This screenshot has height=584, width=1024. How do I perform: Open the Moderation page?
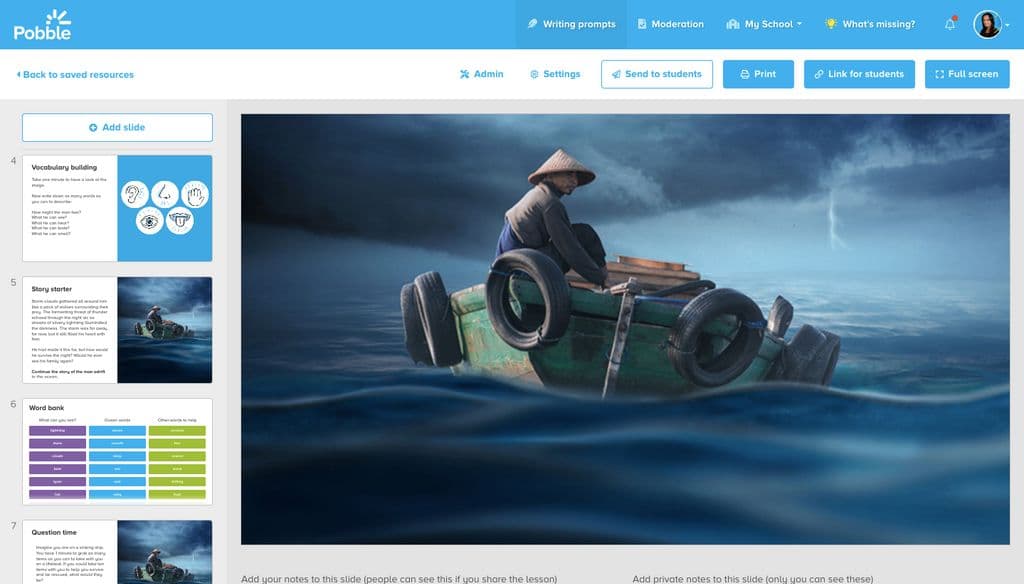pyautogui.click(x=671, y=24)
